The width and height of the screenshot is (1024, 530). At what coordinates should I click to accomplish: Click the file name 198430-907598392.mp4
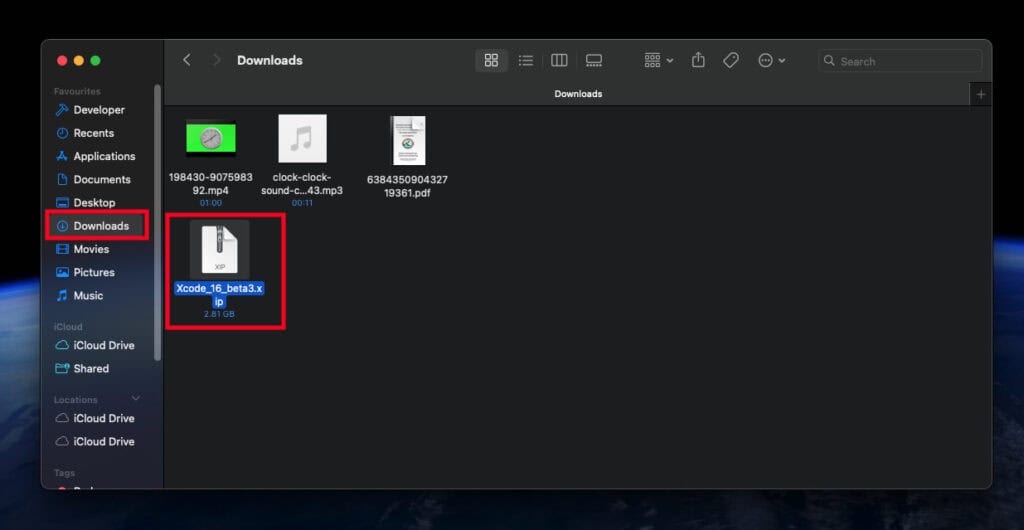click(x=211, y=185)
